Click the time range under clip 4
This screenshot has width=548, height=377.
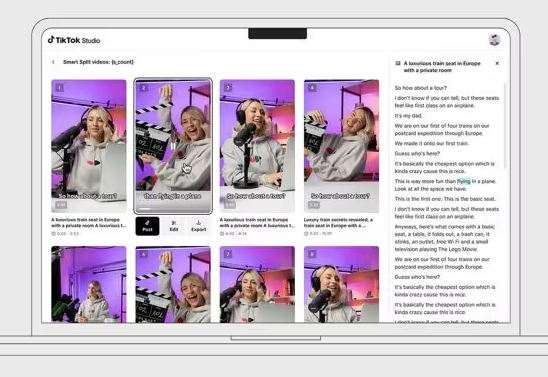click(x=321, y=233)
